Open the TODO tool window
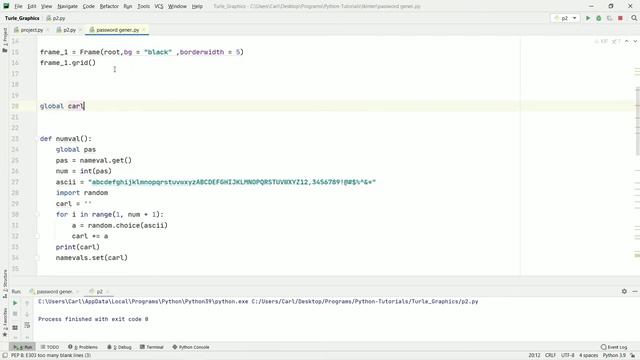Screen dimensions: 640x360 tap(50, 347)
